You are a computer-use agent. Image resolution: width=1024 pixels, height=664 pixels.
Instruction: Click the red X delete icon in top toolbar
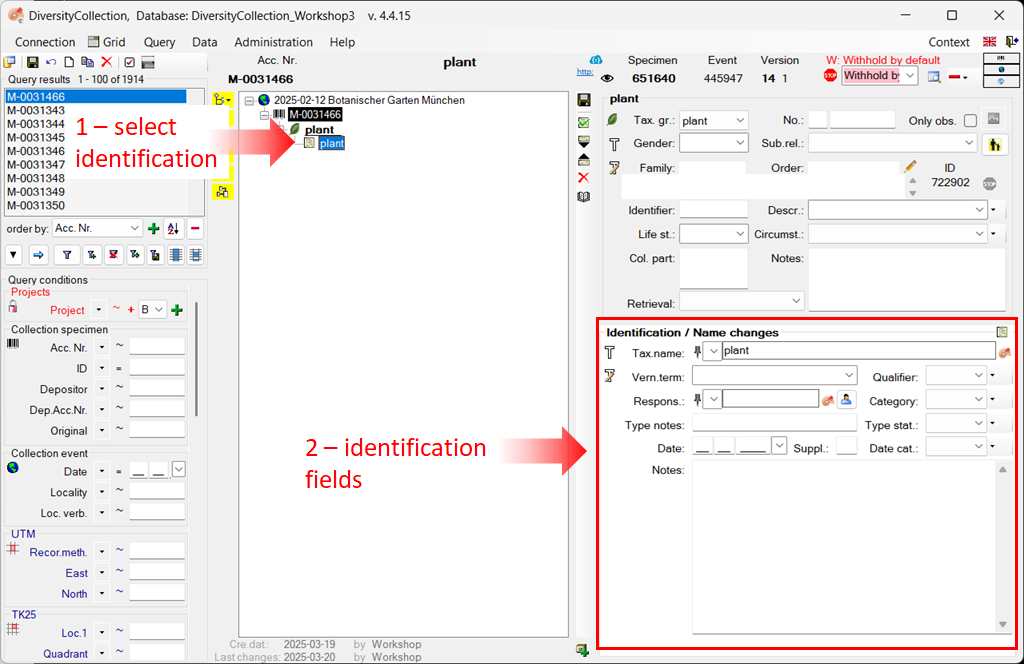pos(106,62)
